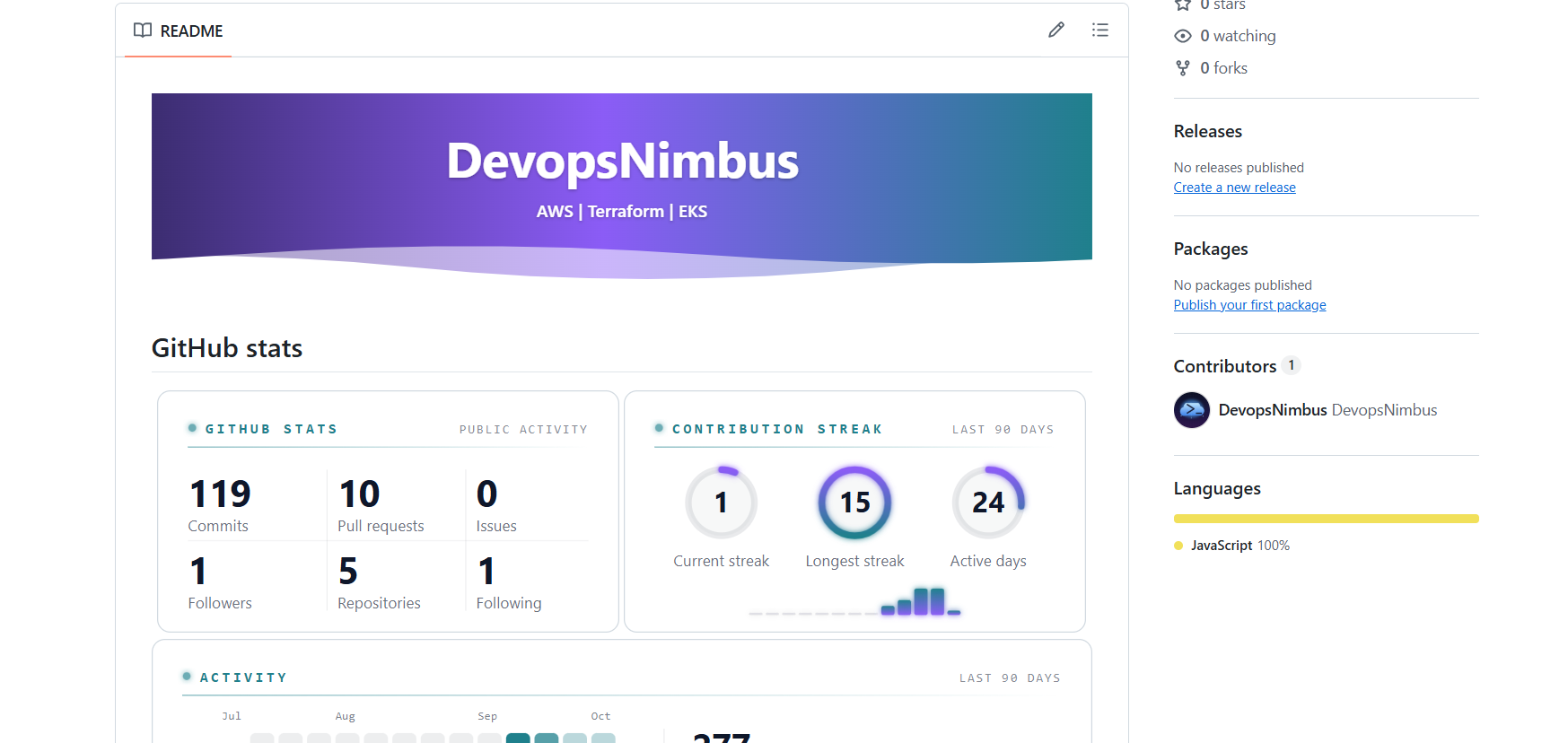Select JavaScript 100% language entry
Image resolution: width=1568 pixels, height=743 pixels.
[1231, 546]
